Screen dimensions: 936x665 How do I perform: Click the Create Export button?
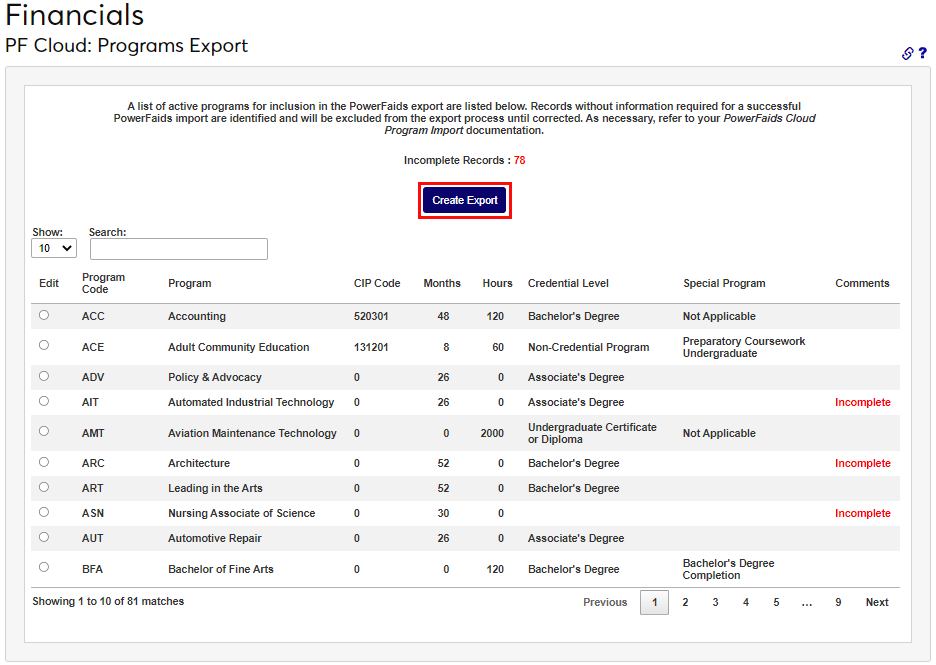(464, 200)
